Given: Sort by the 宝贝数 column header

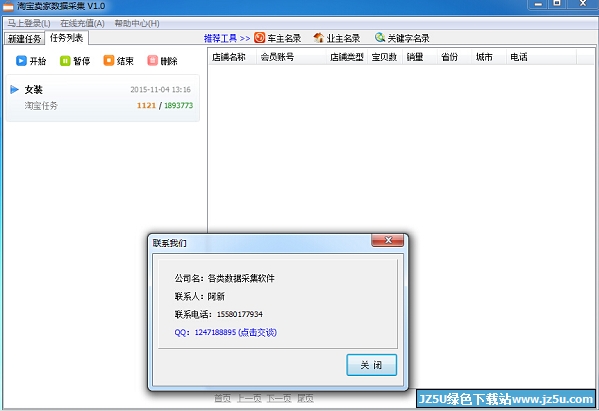Looking at the screenshot, I should (385, 57).
